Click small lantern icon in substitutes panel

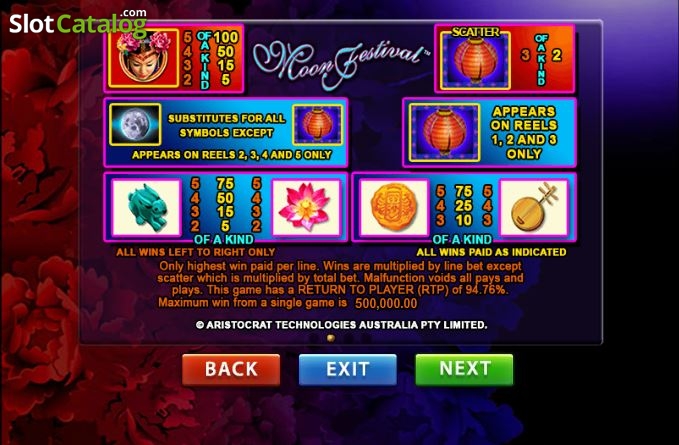[x=317, y=125]
